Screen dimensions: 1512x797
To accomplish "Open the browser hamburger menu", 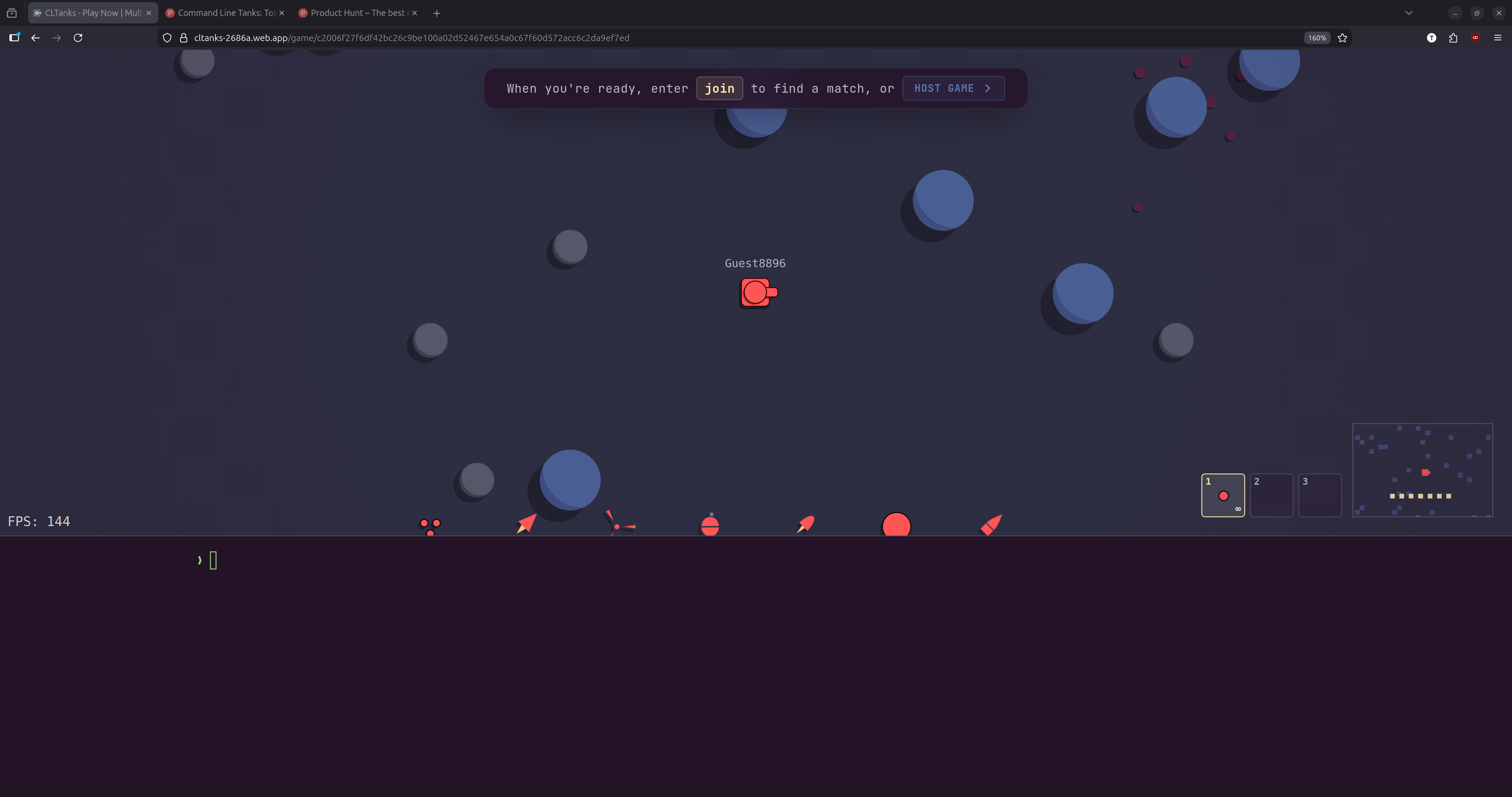I will pos(1497,37).
